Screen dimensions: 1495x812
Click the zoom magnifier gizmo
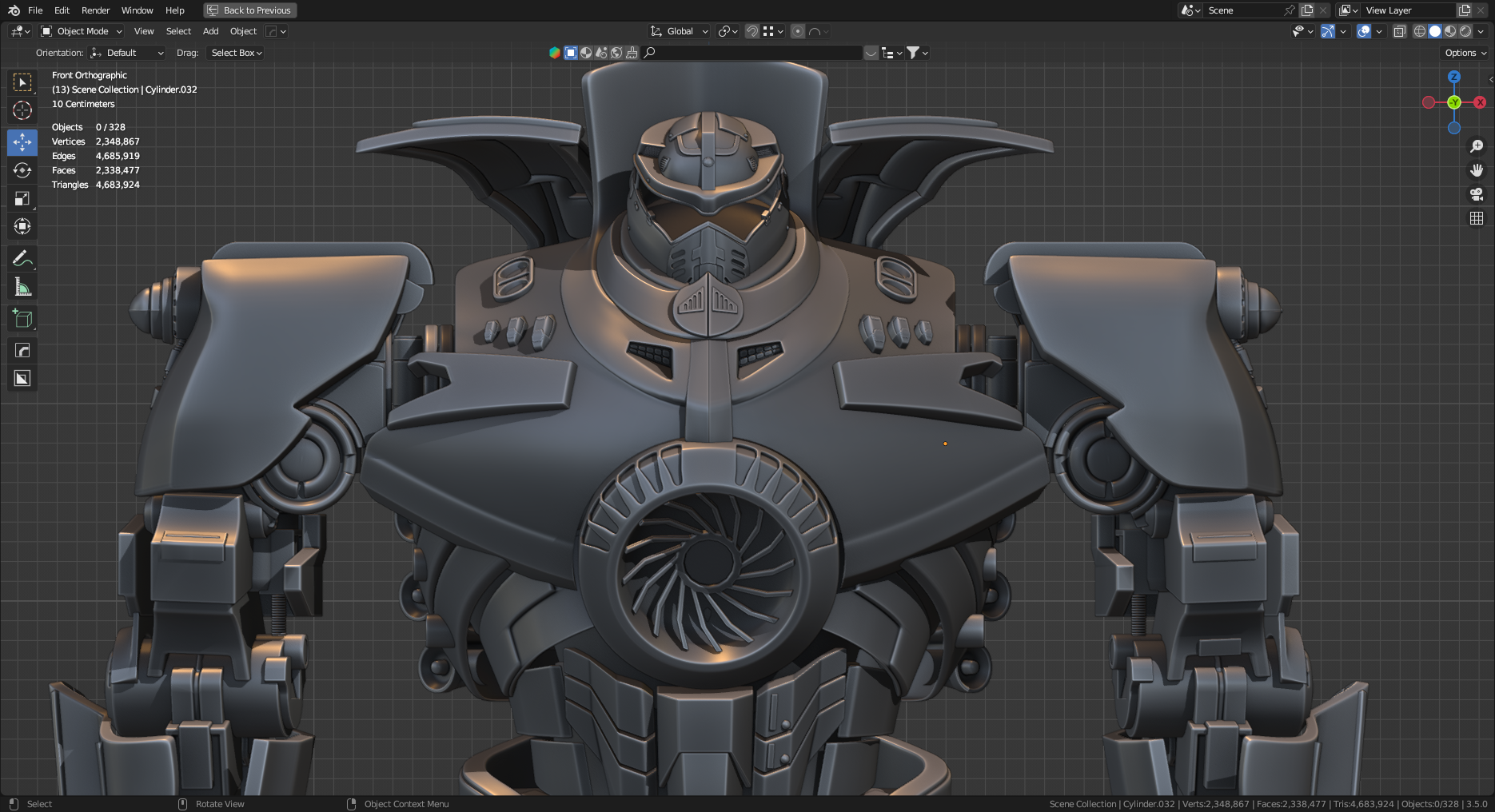[x=1477, y=146]
